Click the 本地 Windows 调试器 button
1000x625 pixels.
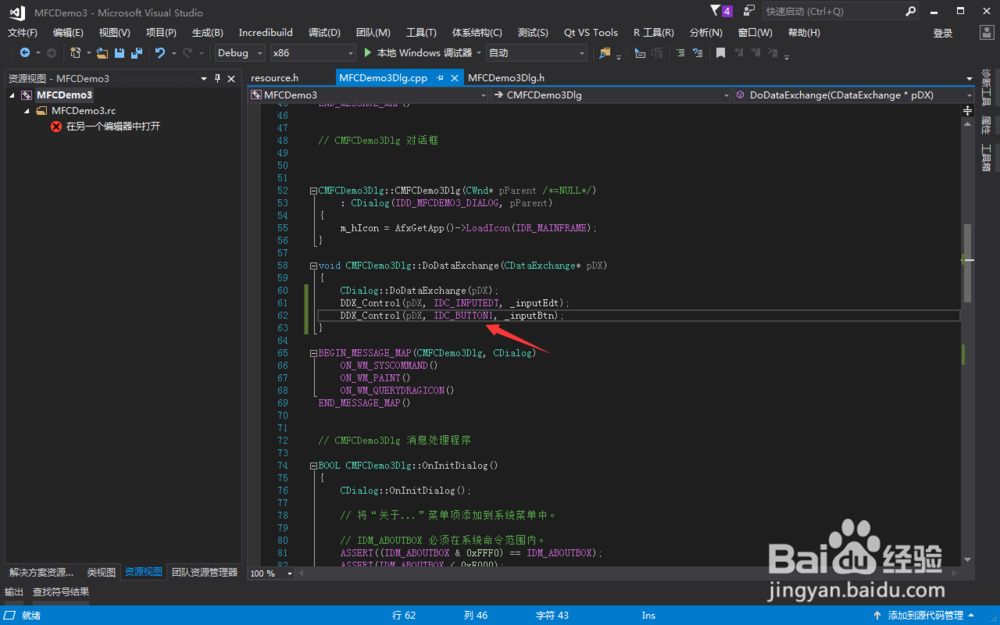[x=418, y=53]
